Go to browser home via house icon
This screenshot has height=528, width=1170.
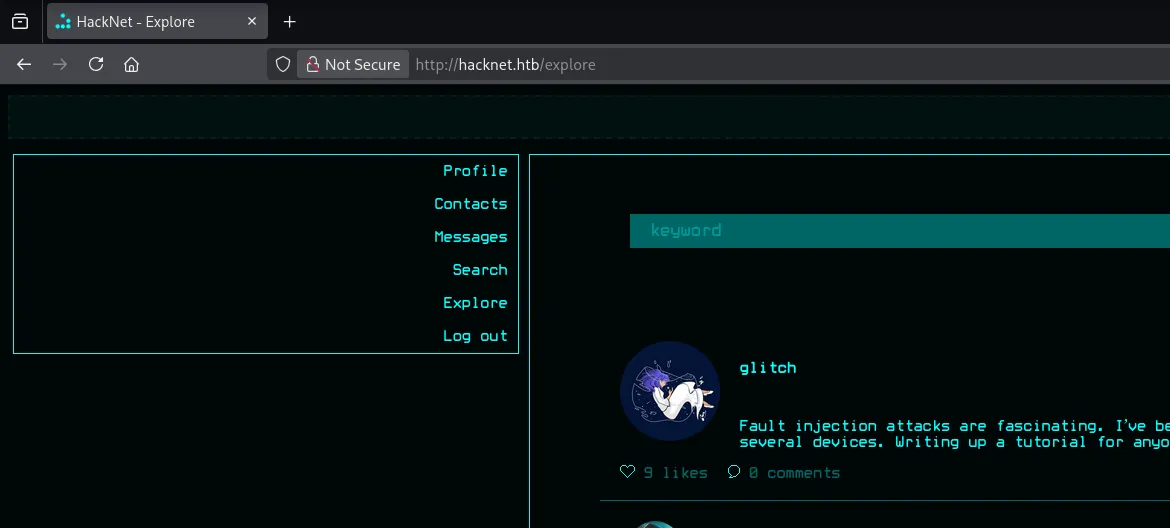click(x=131, y=64)
